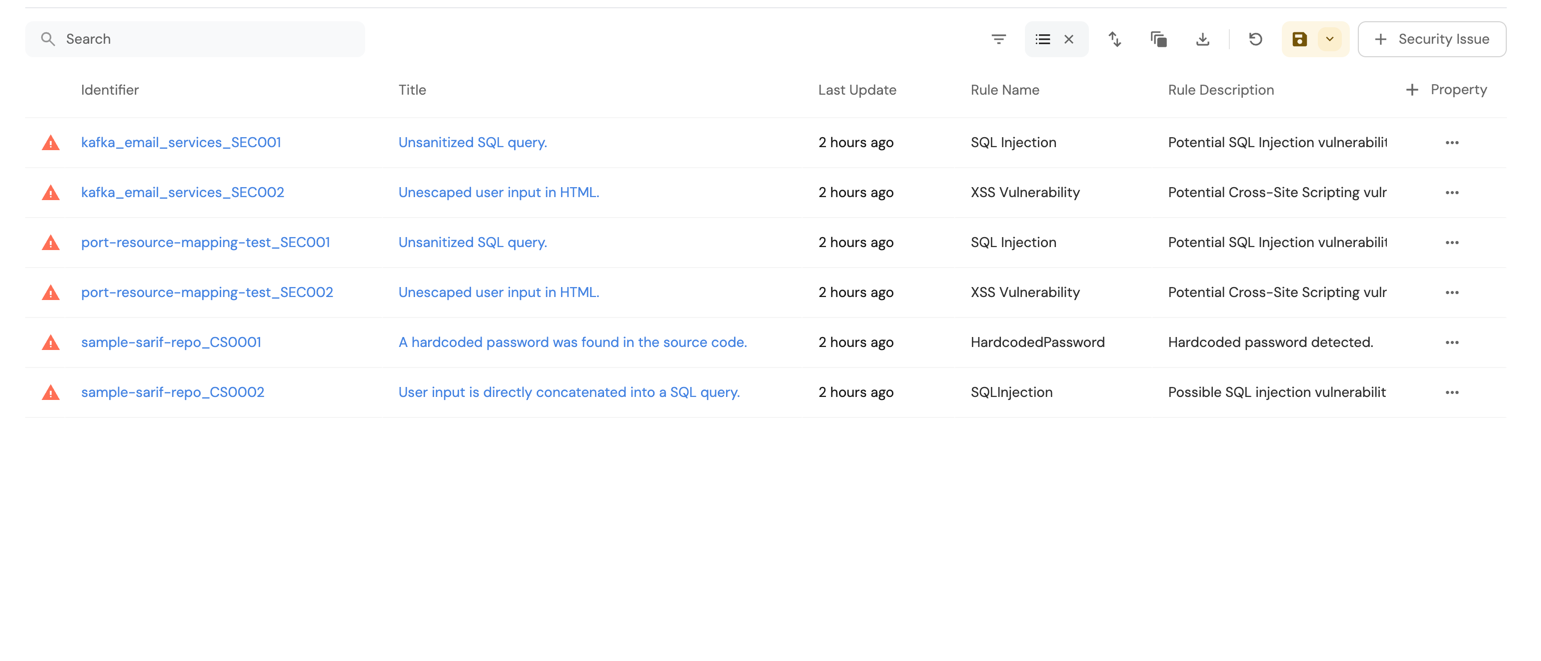Clear the active group-by with X
The image size is (1541, 661).
point(1069,39)
